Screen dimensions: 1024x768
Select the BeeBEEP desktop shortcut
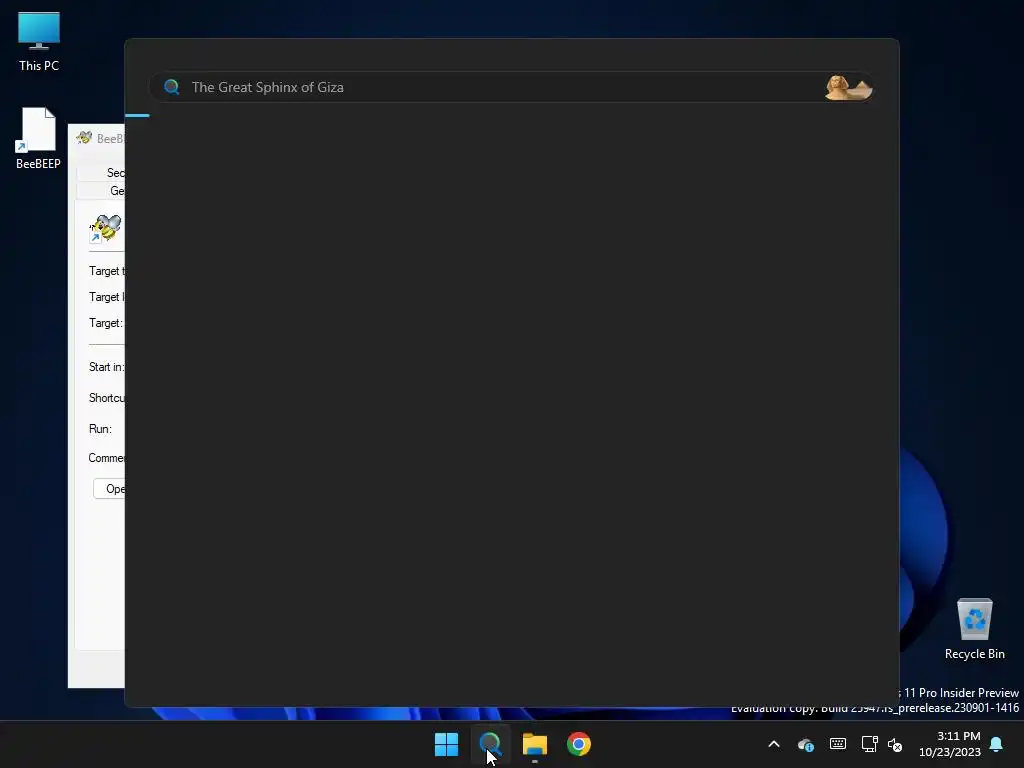pyautogui.click(x=38, y=138)
